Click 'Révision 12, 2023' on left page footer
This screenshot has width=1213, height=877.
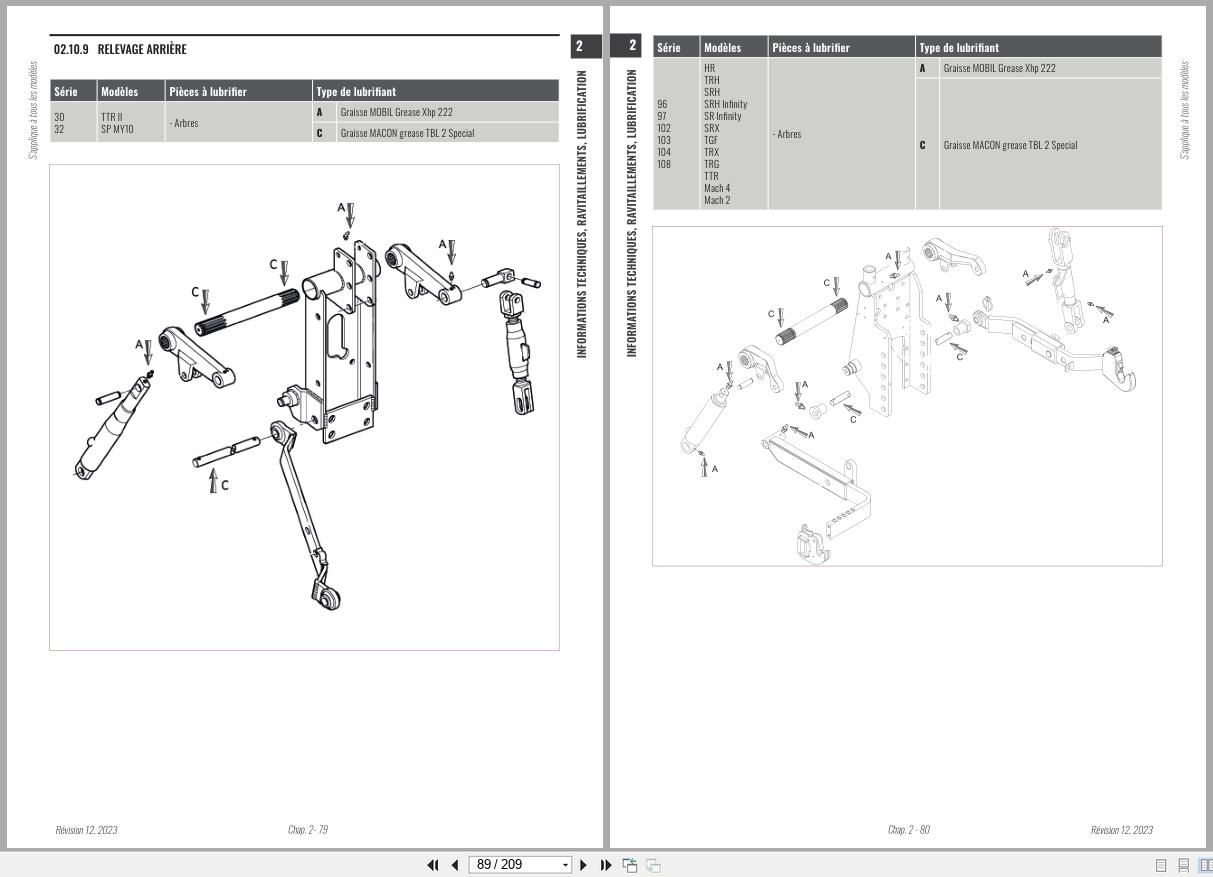click(x=86, y=830)
